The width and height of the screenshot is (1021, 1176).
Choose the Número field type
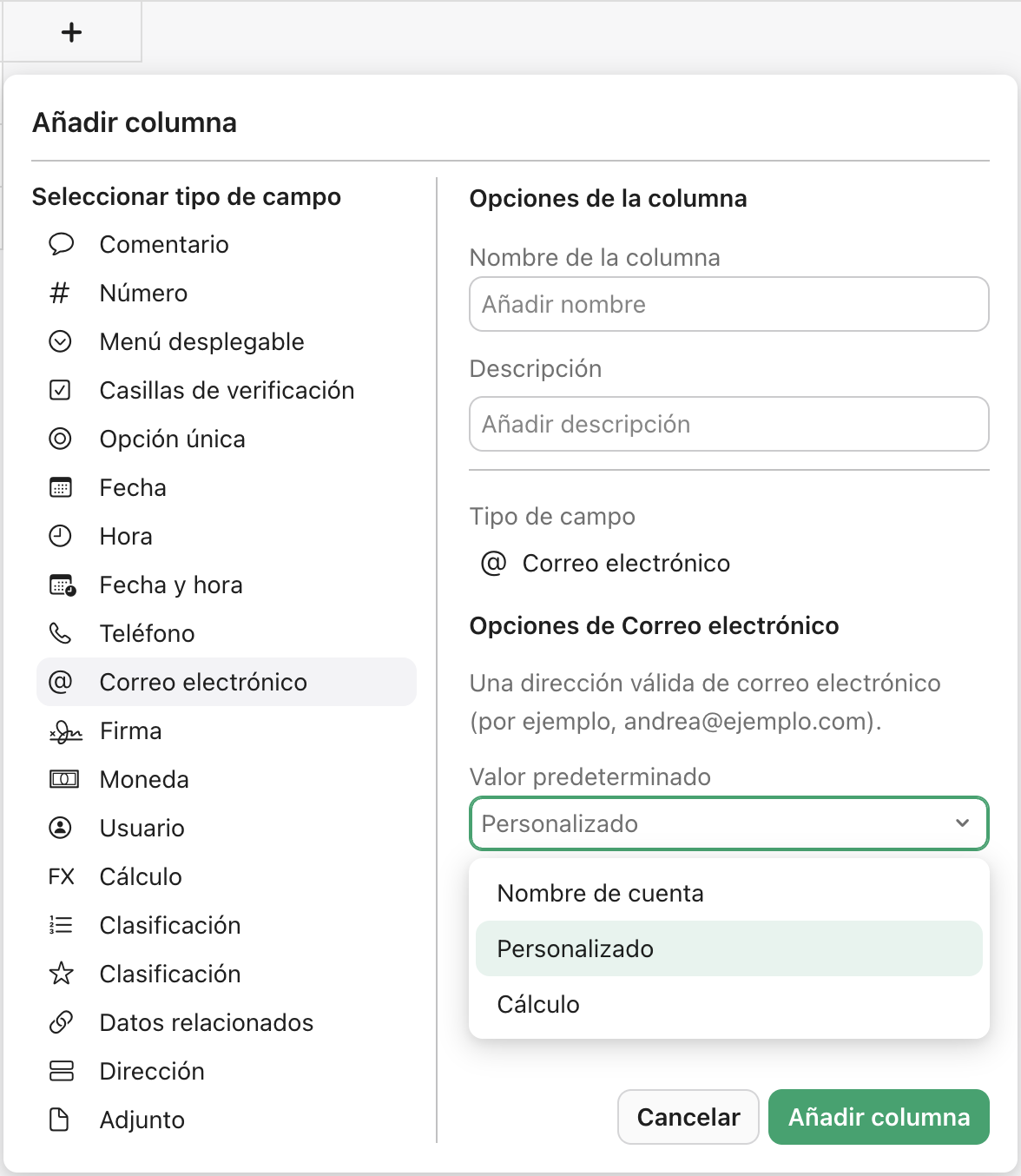(143, 293)
